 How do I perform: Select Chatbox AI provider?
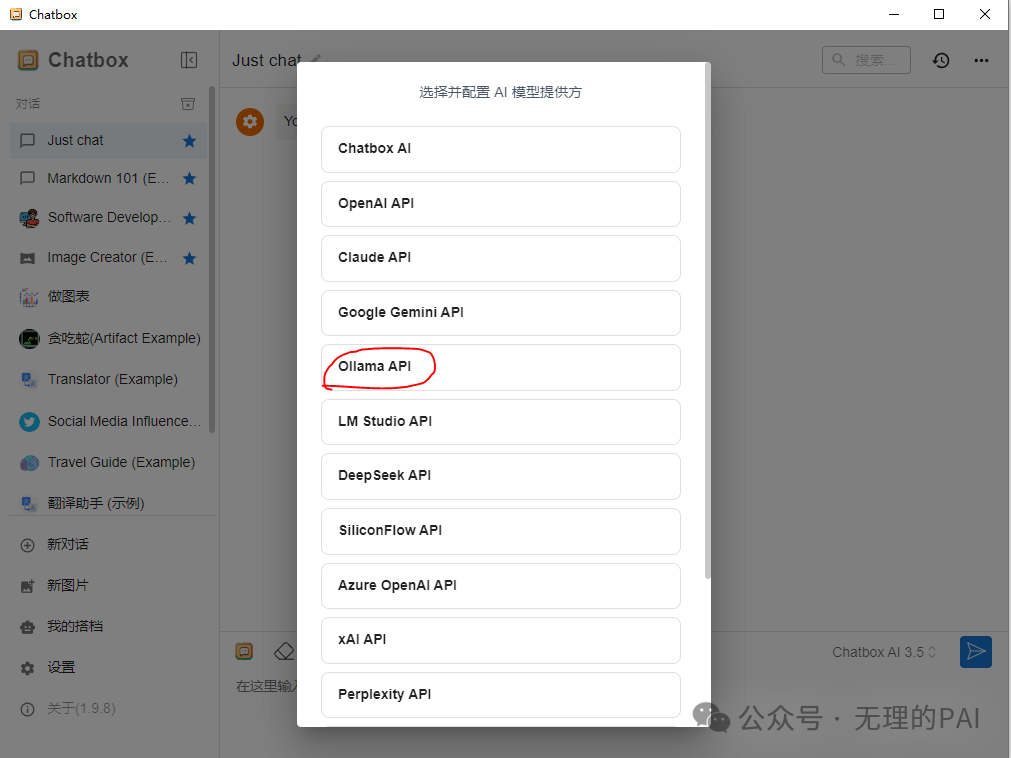(500, 149)
